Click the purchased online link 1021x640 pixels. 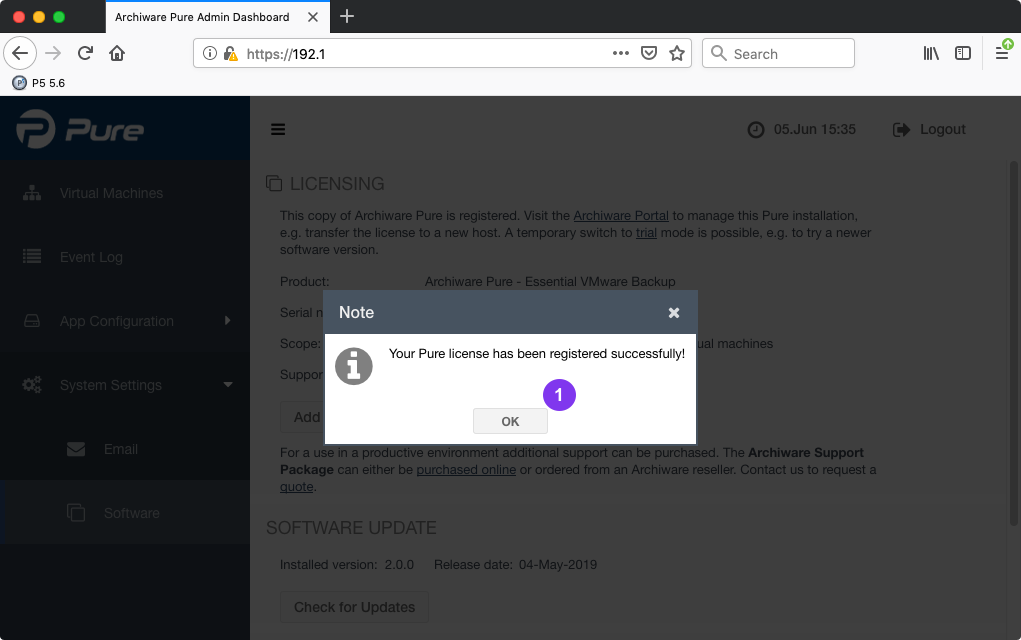(x=466, y=469)
